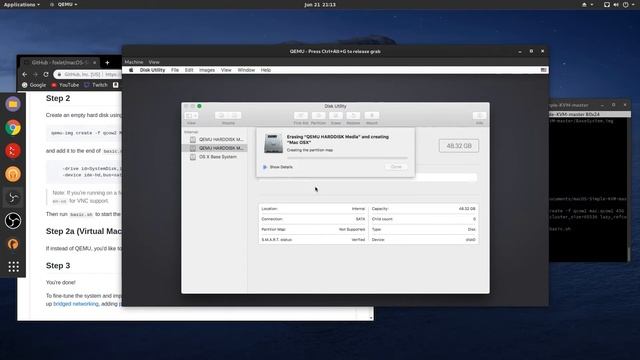Click the Partition toolbar icon
Image resolution: width=640 pixels, height=360 pixels.
tap(318, 116)
